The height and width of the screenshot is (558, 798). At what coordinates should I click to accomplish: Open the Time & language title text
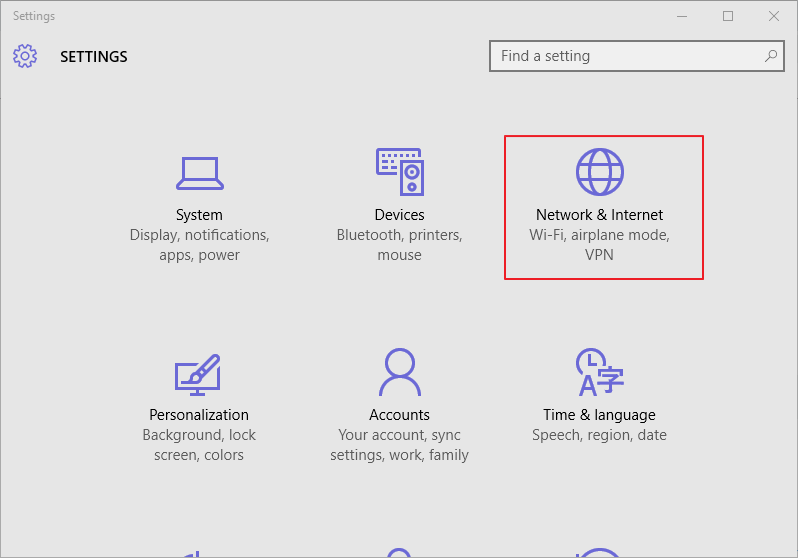click(x=599, y=415)
